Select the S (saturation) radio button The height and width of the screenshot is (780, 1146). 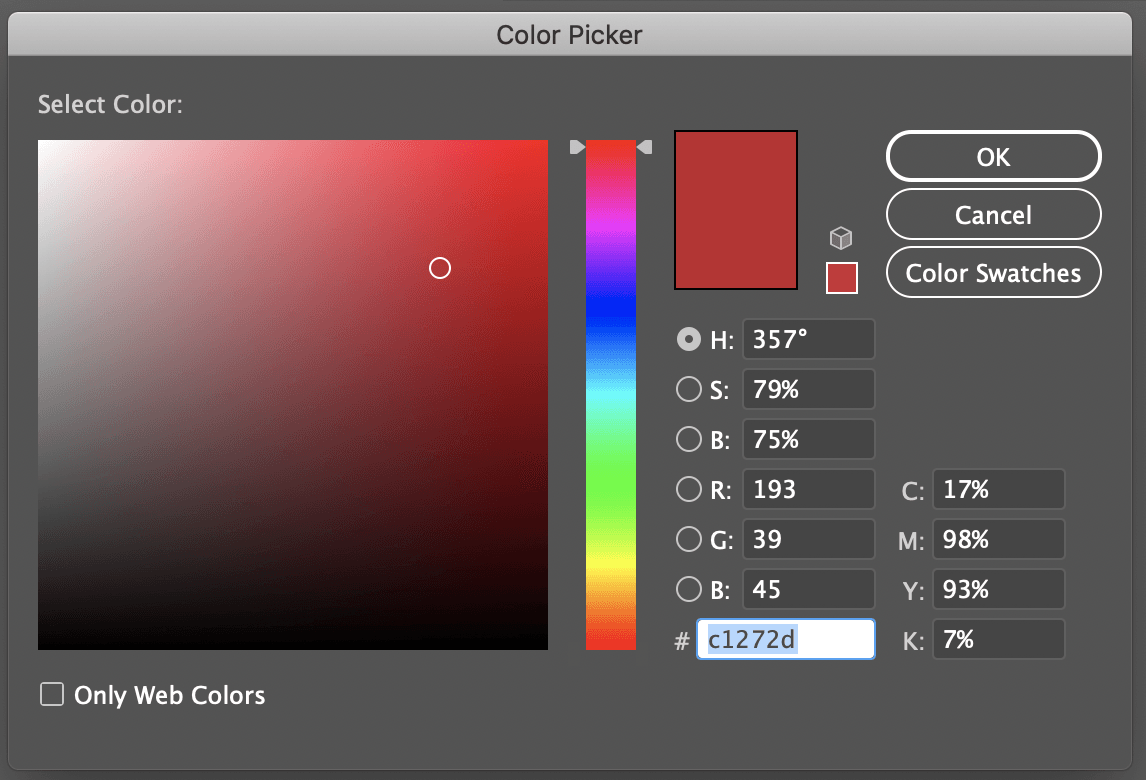pos(689,389)
